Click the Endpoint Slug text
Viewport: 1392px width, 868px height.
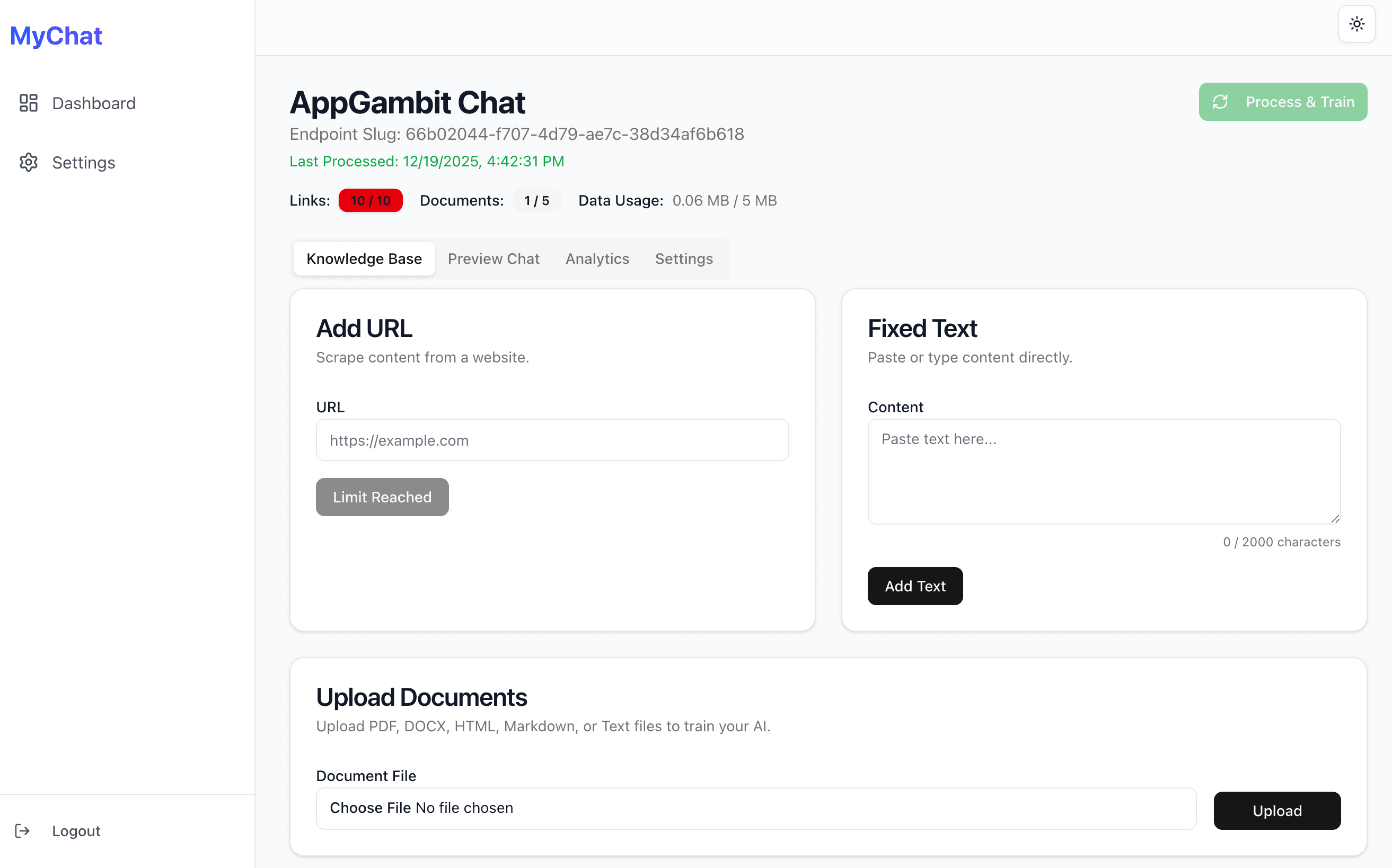click(517, 135)
